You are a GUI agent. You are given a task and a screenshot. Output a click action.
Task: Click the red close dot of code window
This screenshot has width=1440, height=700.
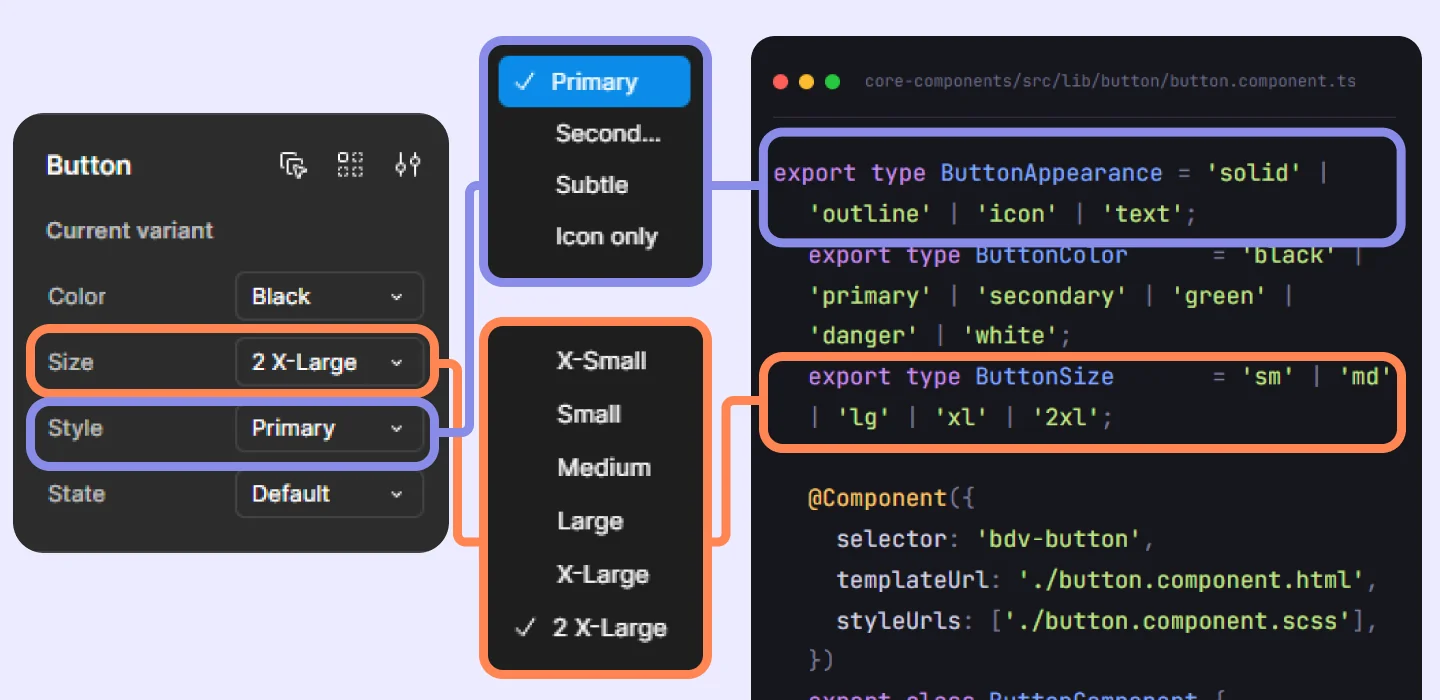coord(781,82)
